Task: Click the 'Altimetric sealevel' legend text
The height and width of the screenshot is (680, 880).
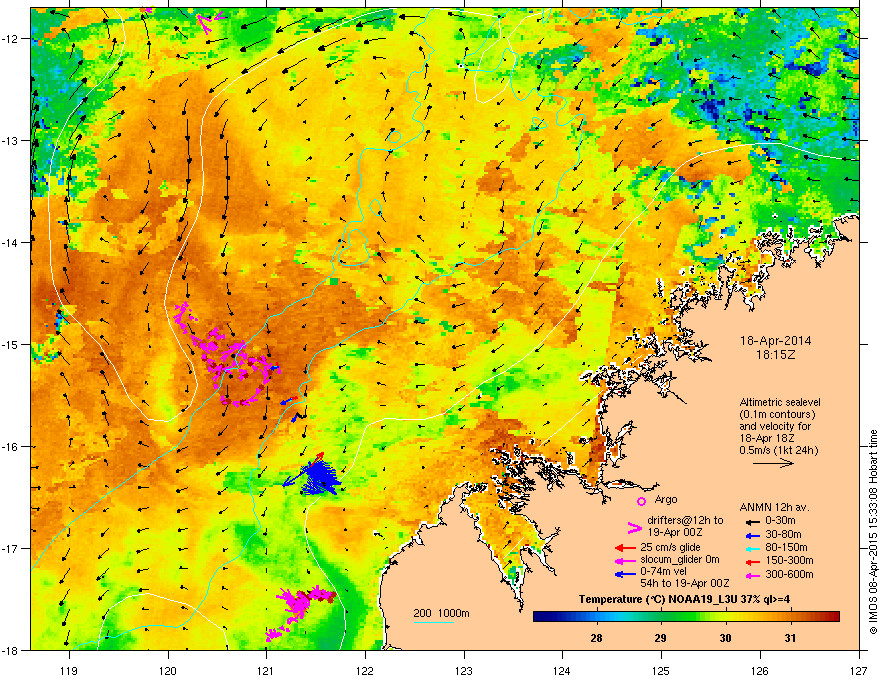Action: [780, 402]
